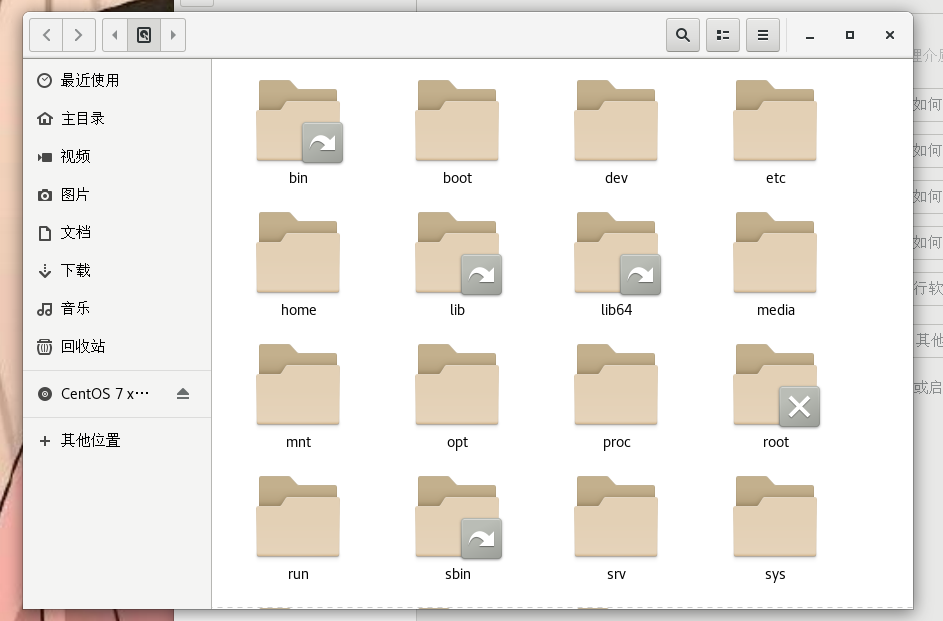Screen dimensions: 943x621
Task: Open the search icon in the toolbar
Action: tap(683, 34)
